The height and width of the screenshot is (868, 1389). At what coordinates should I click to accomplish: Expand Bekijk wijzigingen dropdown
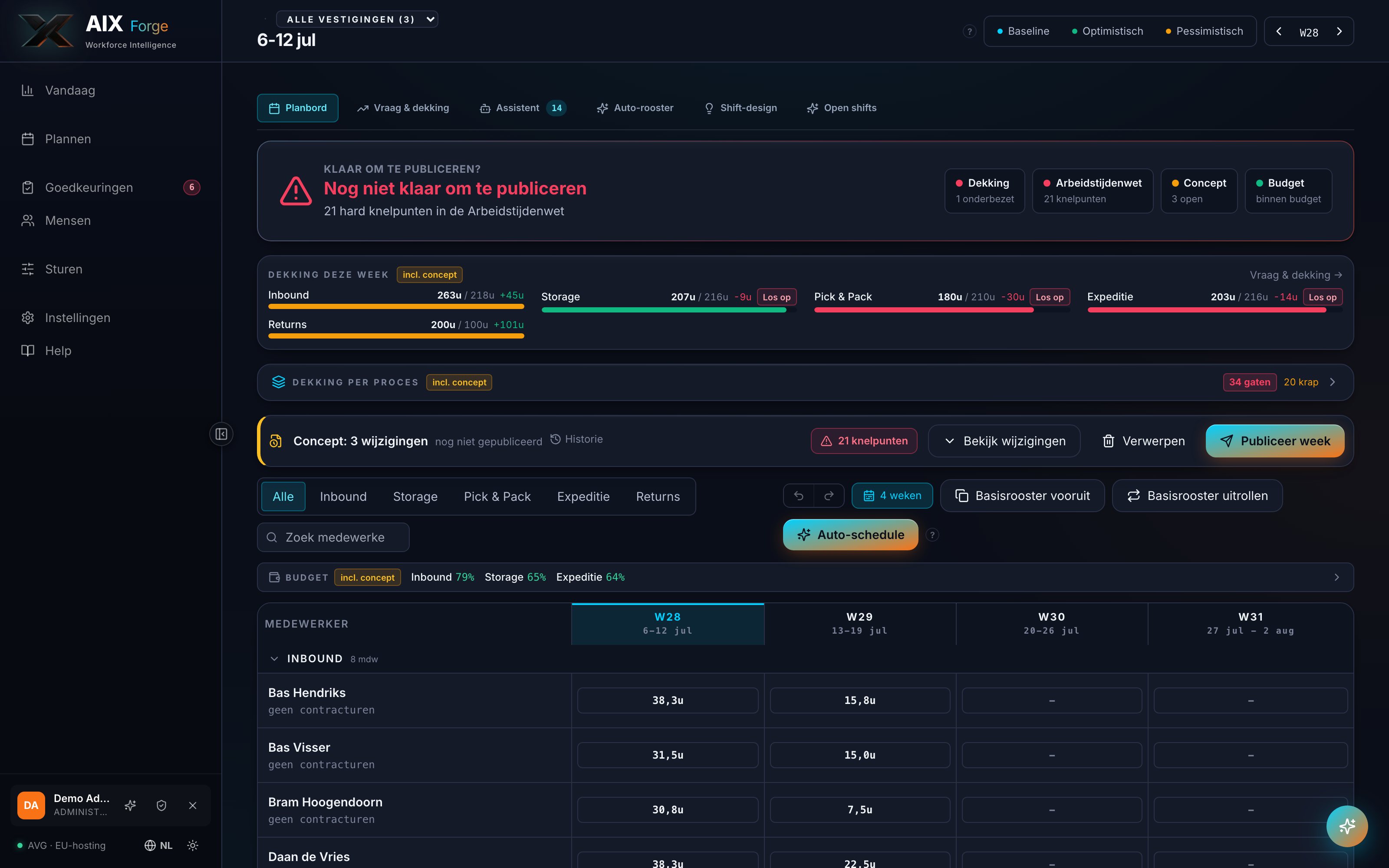[x=1004, y=441]
